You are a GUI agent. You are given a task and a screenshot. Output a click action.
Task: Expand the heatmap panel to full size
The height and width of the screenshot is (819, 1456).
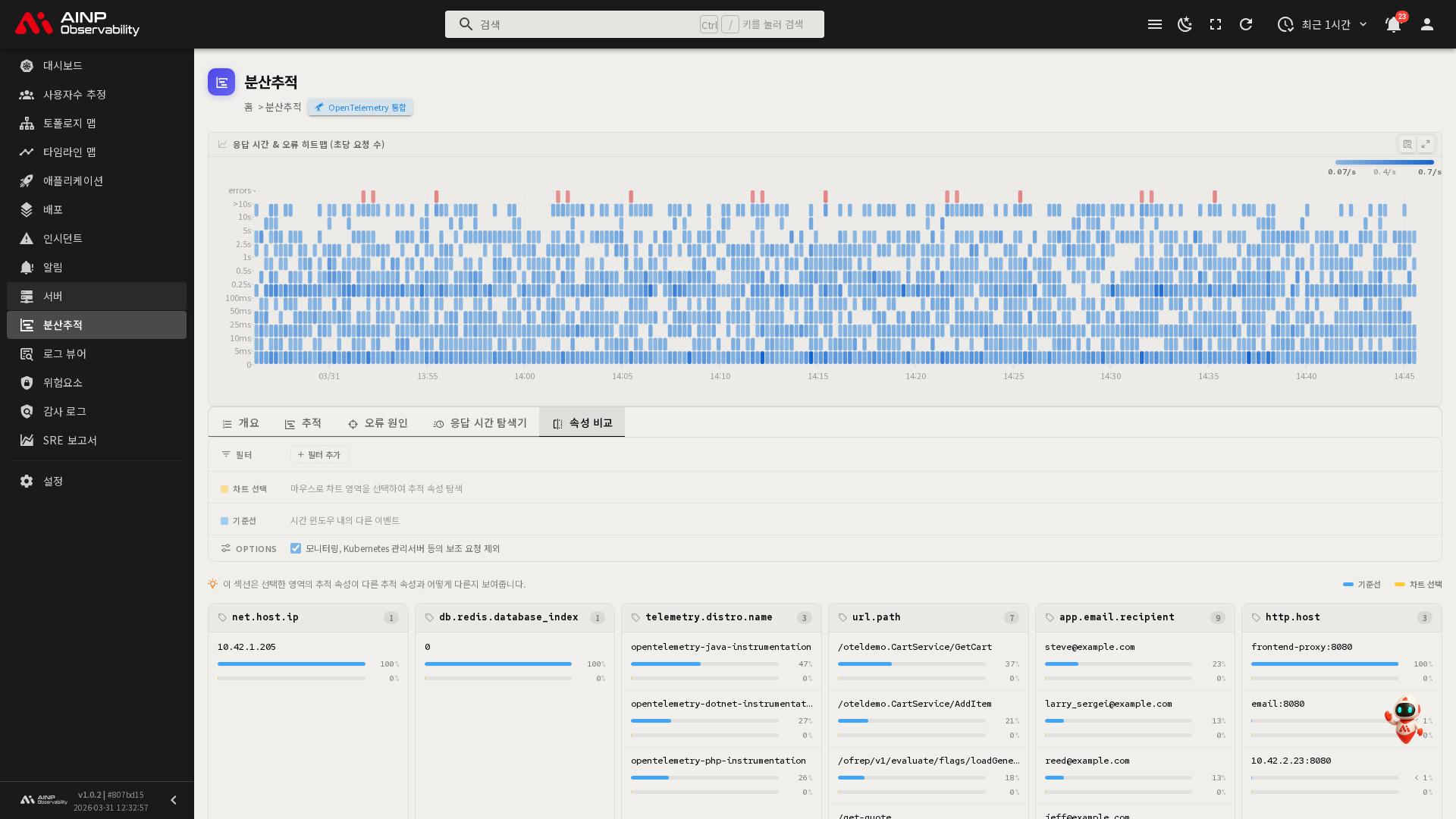click(1426, 144)
